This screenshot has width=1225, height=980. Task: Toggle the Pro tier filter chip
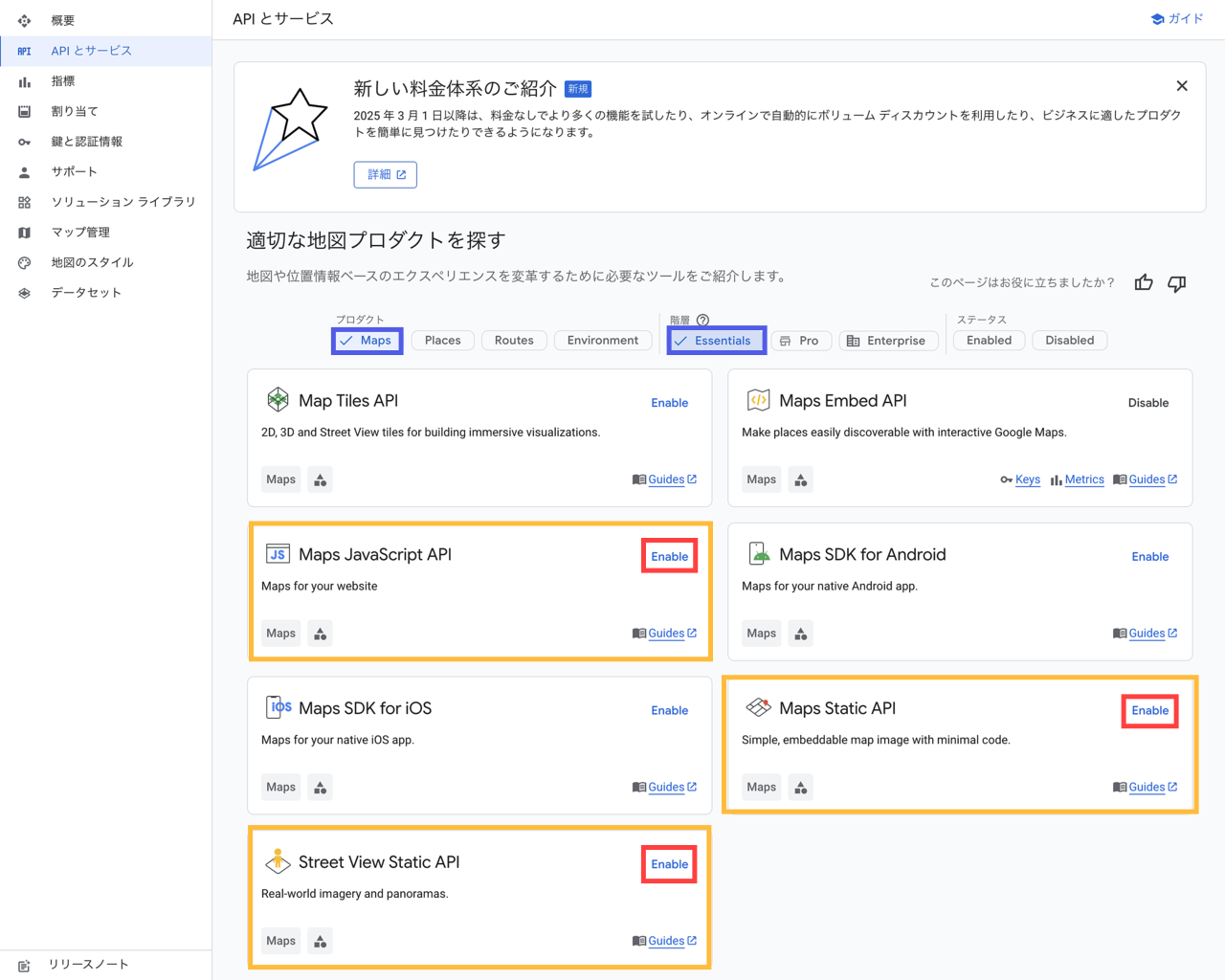coord(800,341)
